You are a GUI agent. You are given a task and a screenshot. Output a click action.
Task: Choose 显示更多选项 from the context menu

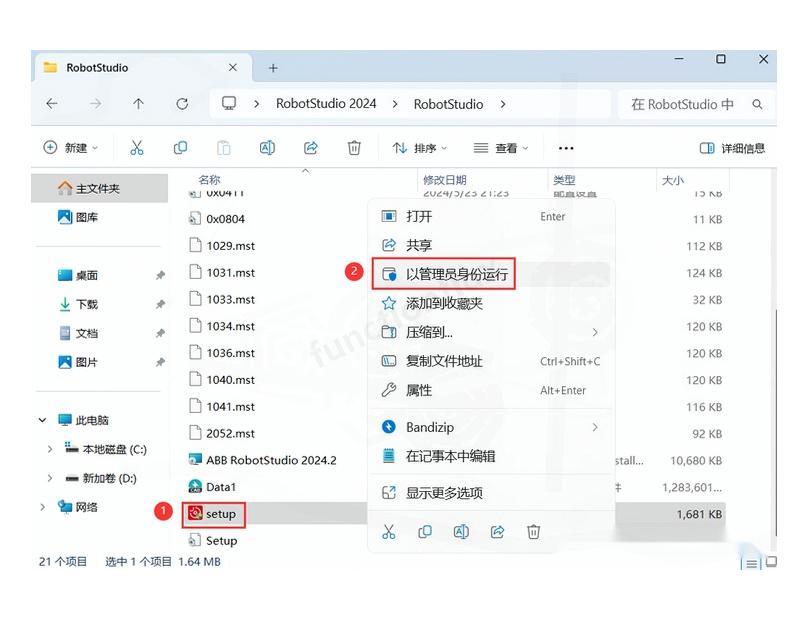click(x=492, y=493)
